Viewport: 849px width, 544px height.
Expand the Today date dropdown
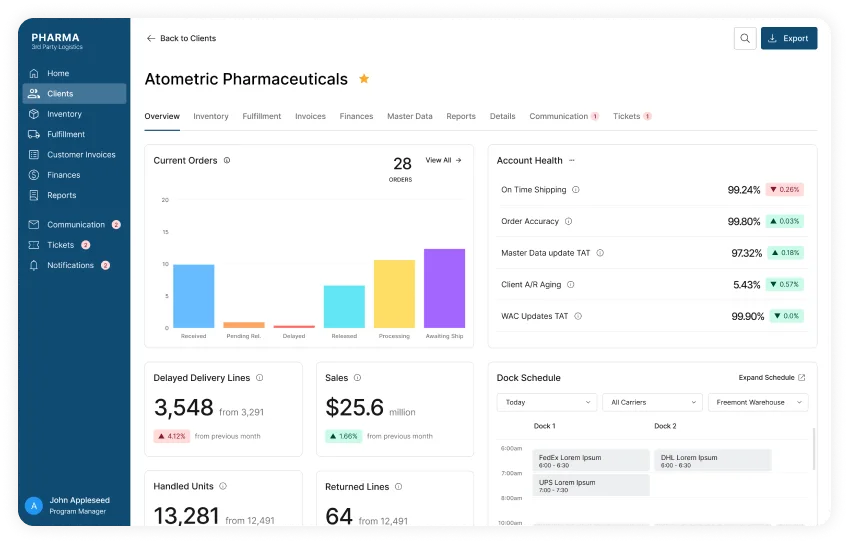tap(546, 402)
